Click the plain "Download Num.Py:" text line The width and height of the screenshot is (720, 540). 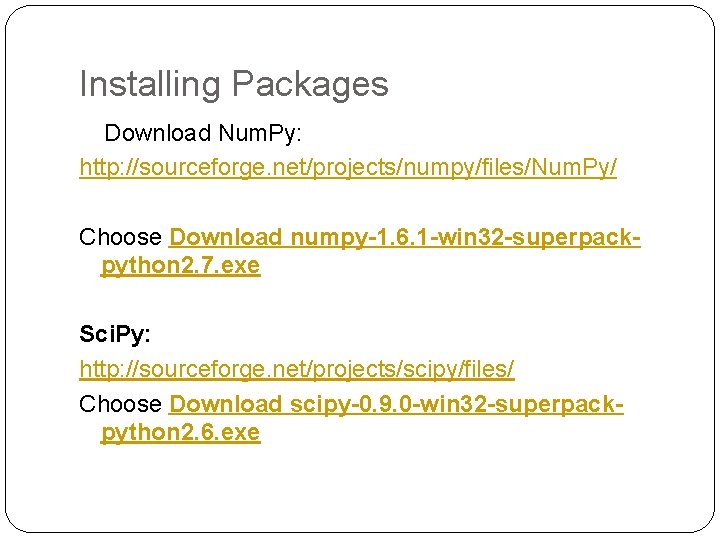click(198, 133)
